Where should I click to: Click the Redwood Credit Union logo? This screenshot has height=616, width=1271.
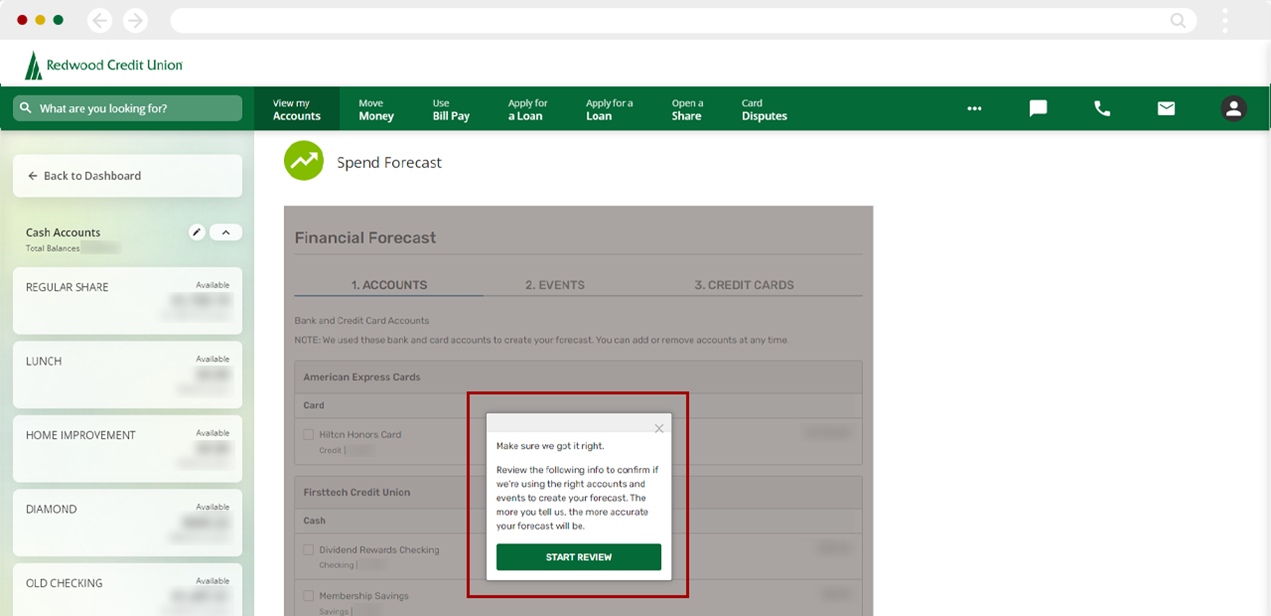tap(104, 65)
